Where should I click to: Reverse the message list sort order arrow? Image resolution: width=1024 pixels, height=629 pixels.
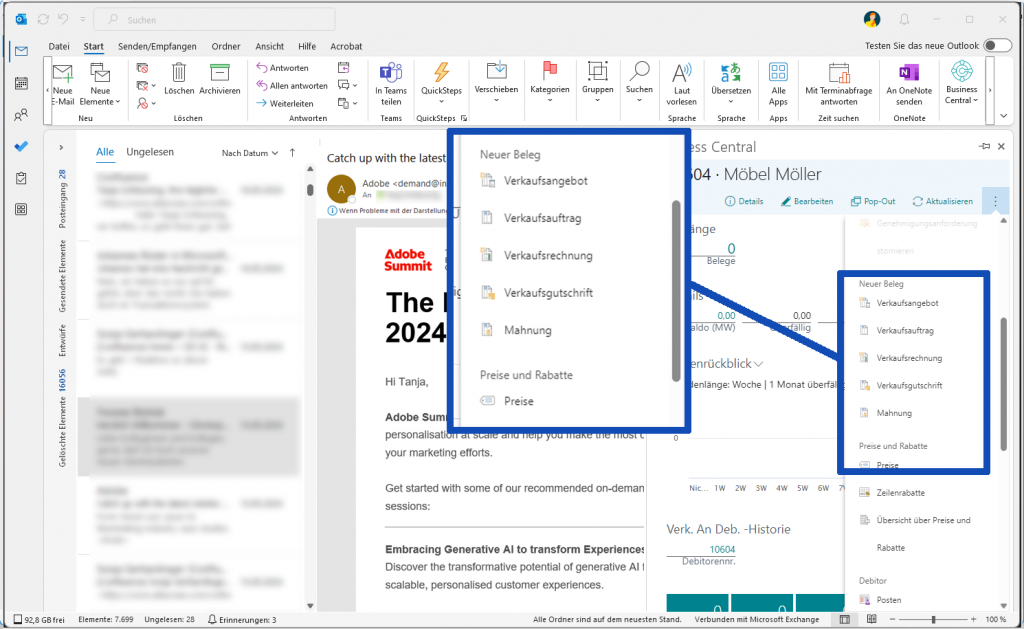292,153
